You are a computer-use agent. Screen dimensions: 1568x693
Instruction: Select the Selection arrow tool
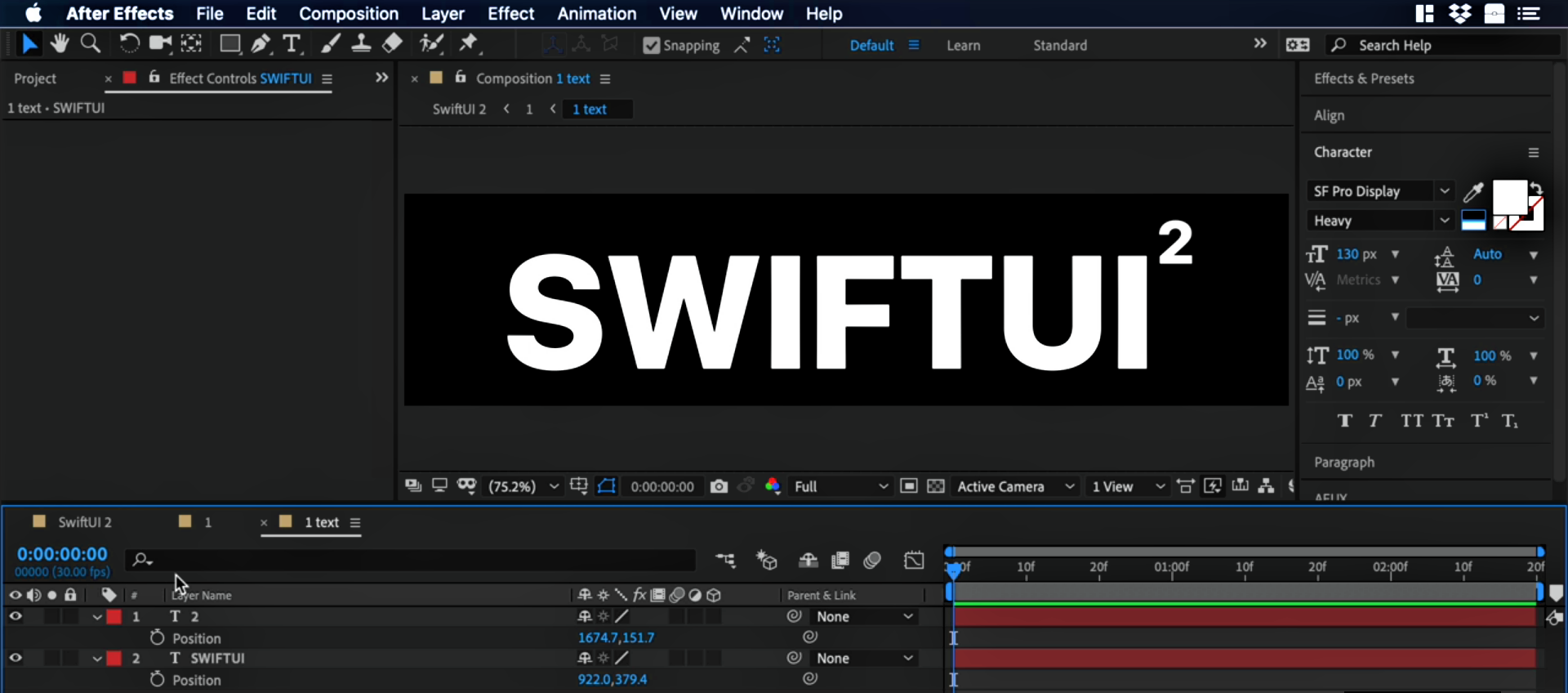(x=29, y=44)
